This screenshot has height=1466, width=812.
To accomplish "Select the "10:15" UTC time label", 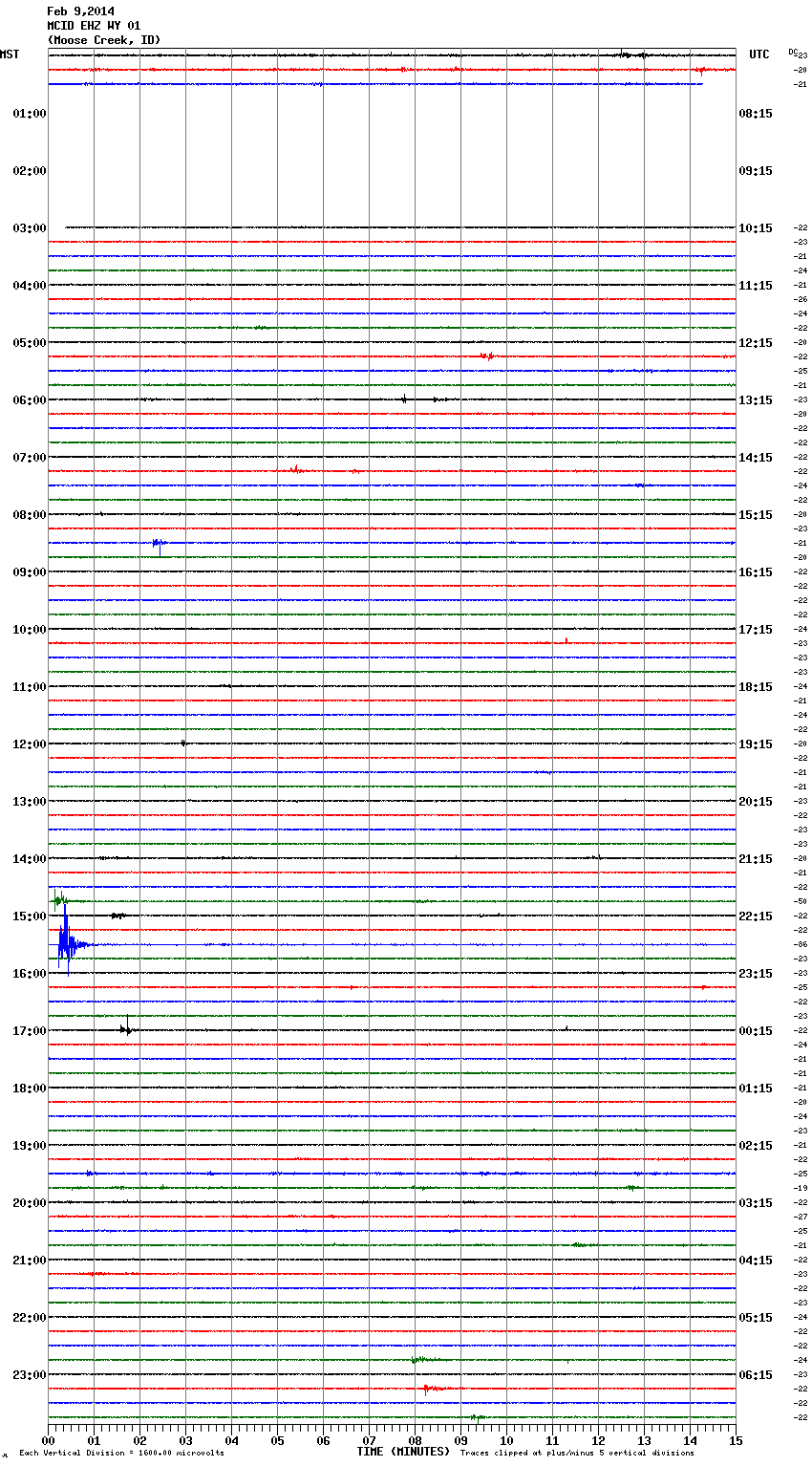I will [756, 228].
